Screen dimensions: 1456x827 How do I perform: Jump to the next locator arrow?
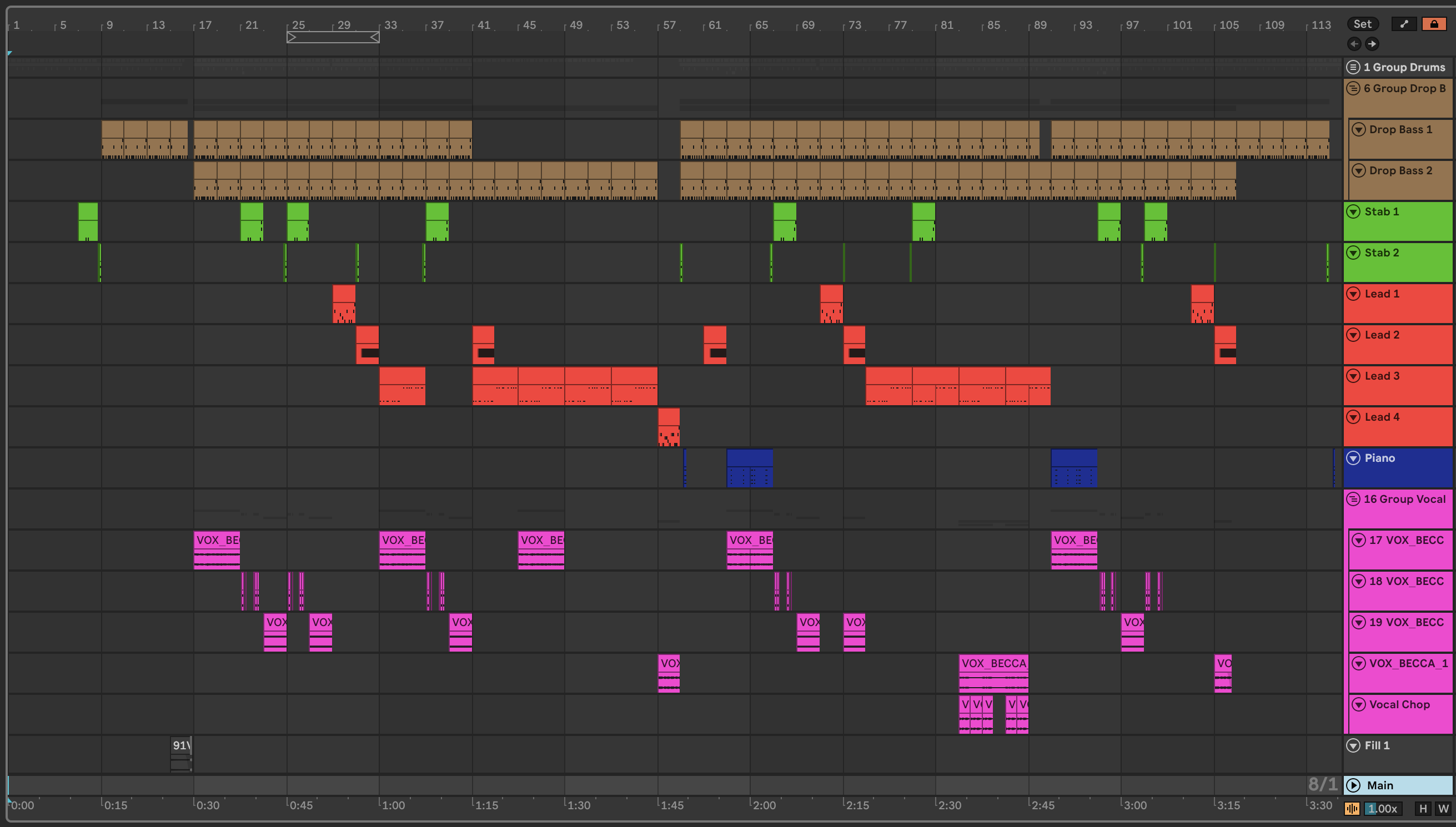point(1372,44)
